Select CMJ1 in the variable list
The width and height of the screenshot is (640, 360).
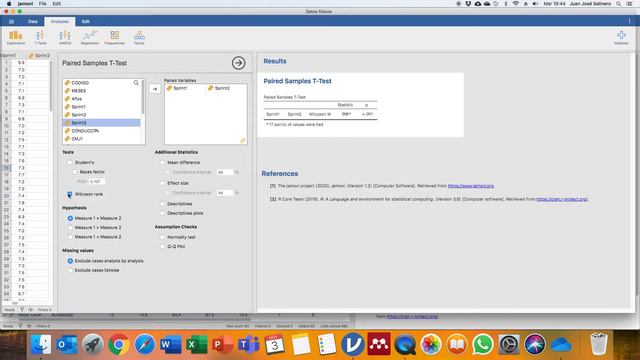click(102, 139)
